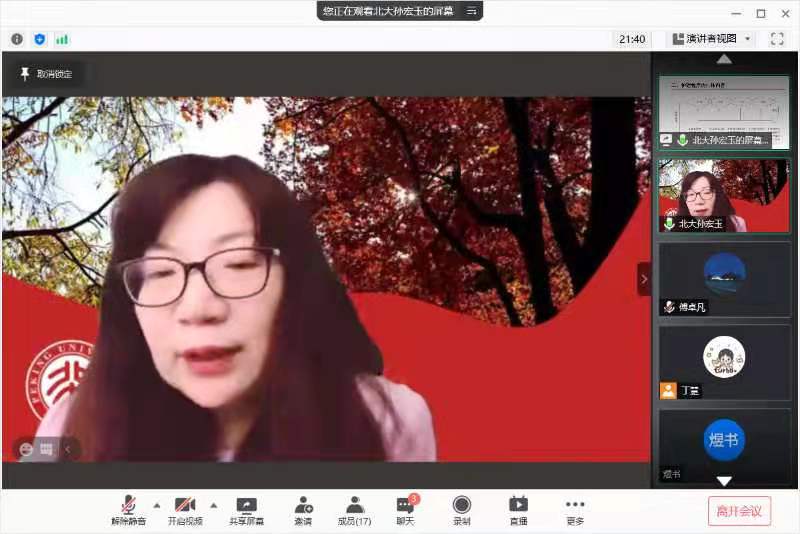Open the blue security shield icon

(40, 39)
